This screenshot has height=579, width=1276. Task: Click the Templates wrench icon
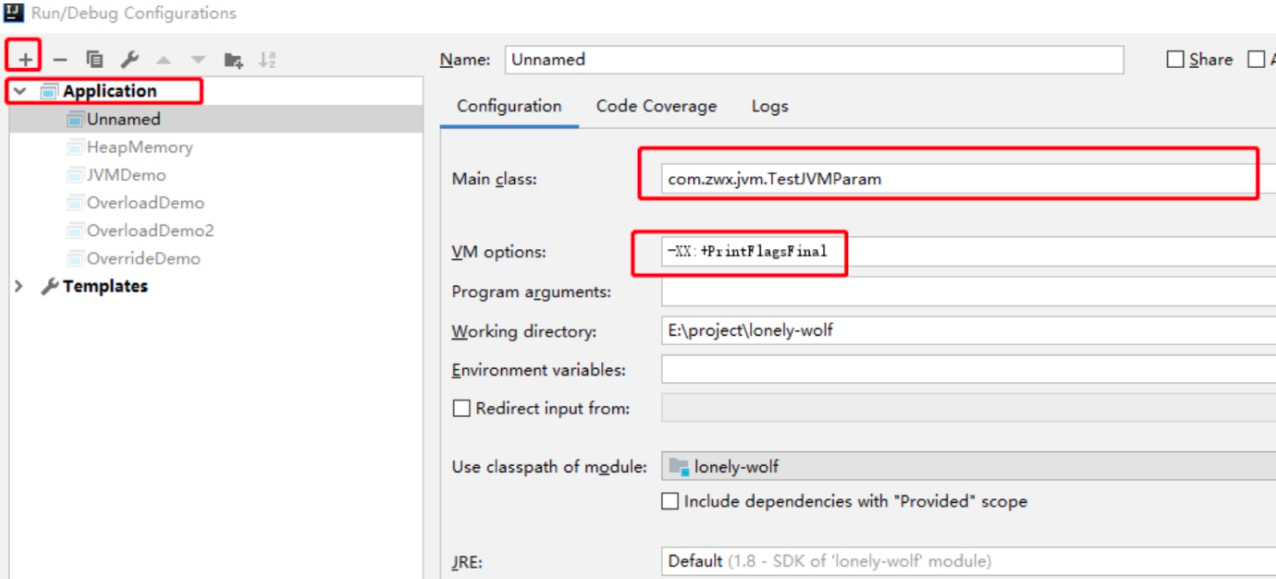tap(49, 287)
